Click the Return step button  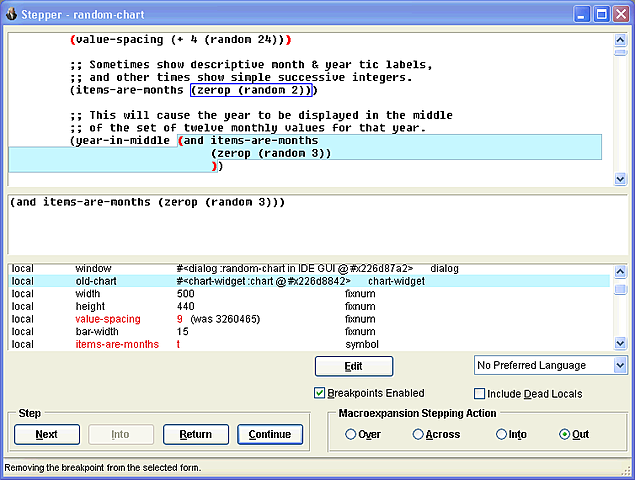[x=196, y=434]
